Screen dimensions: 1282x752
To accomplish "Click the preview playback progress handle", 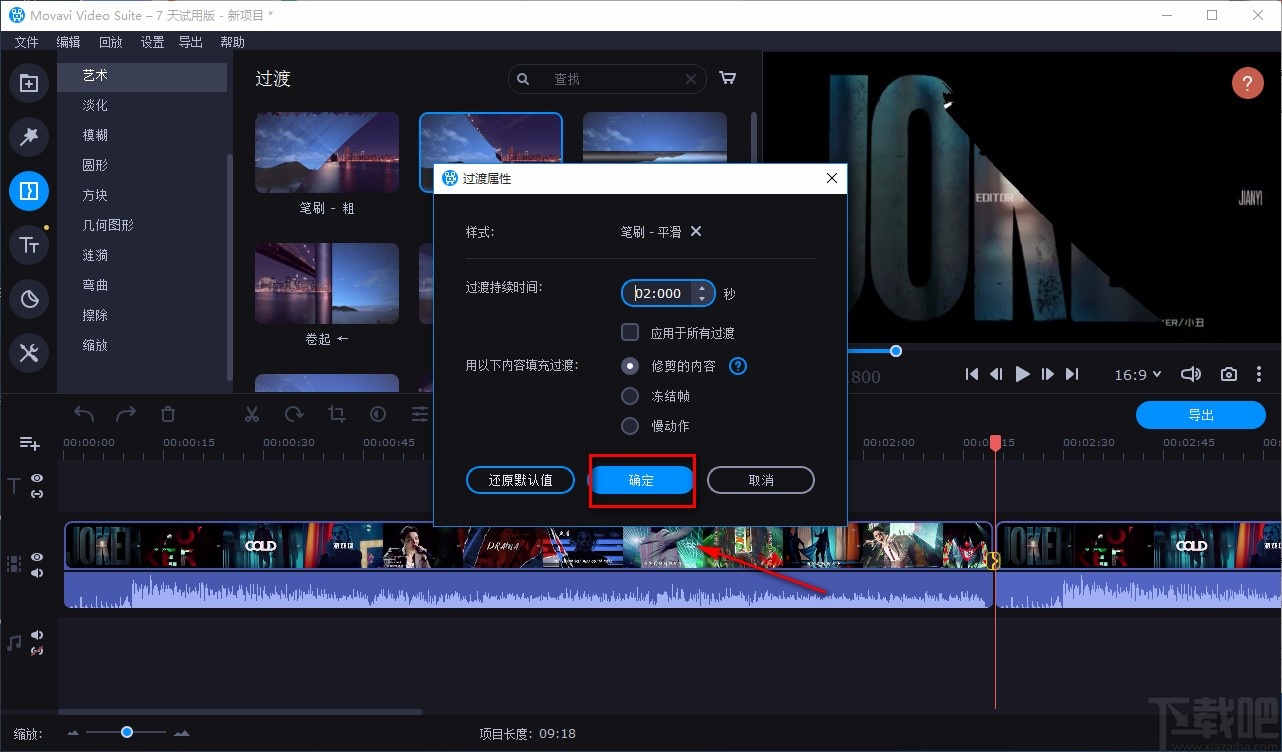I will (x=896, y=350).
